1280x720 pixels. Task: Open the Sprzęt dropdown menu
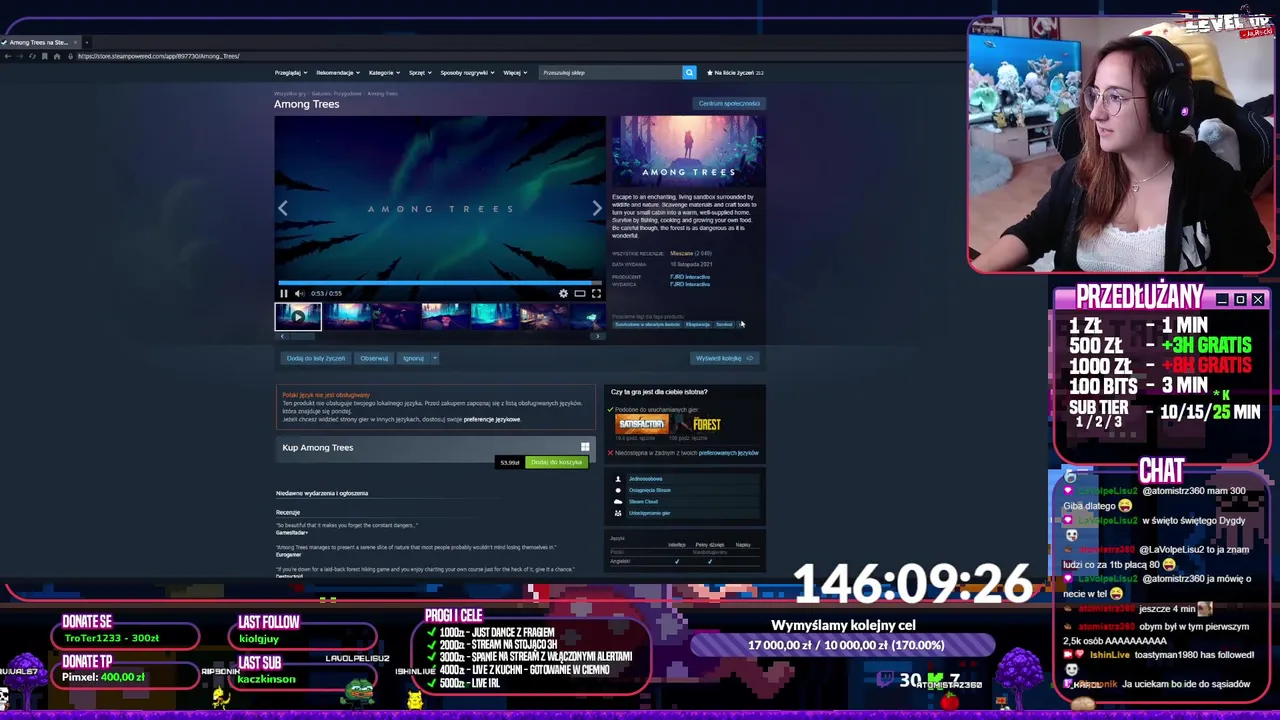(419, 72)
